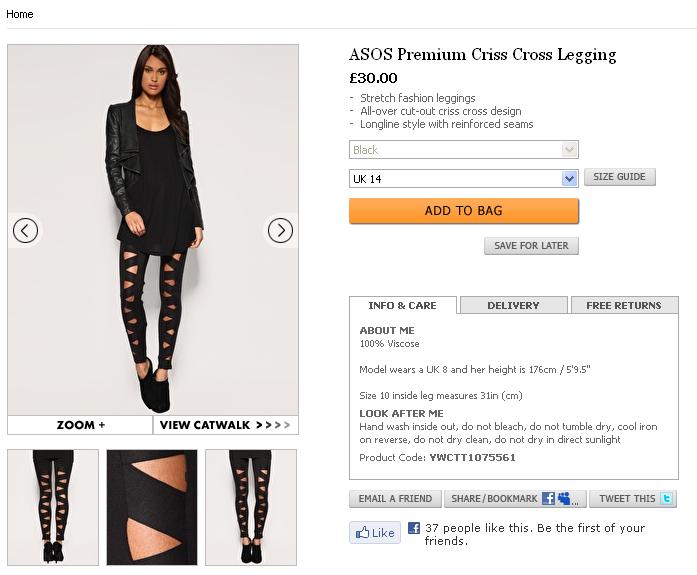Screen dimensions: 697x575
Task: Open the Free Returns tab
Action: pyautogui.click(x=624, y=305)
